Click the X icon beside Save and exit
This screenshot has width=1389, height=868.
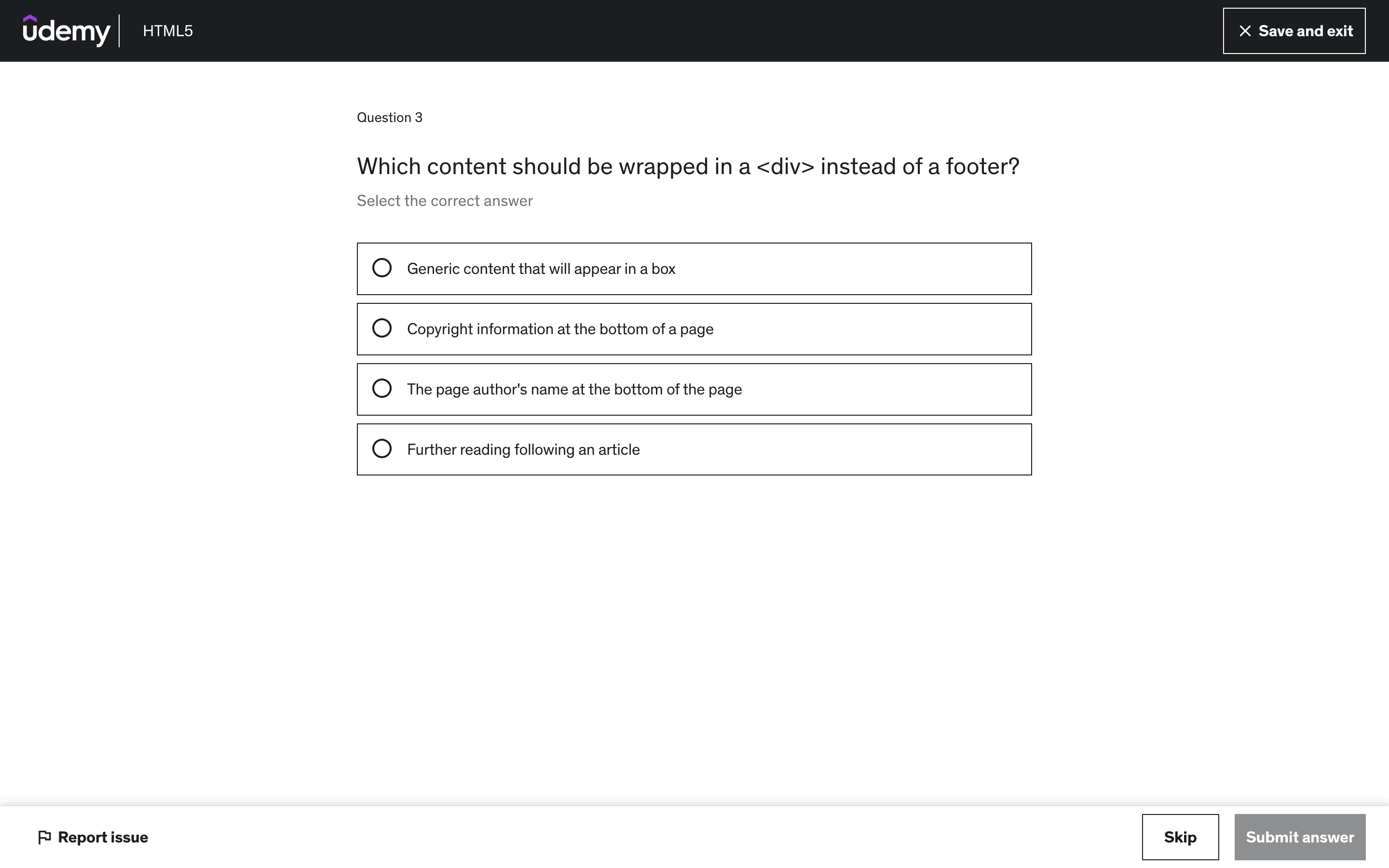(x=1244, y=31)
